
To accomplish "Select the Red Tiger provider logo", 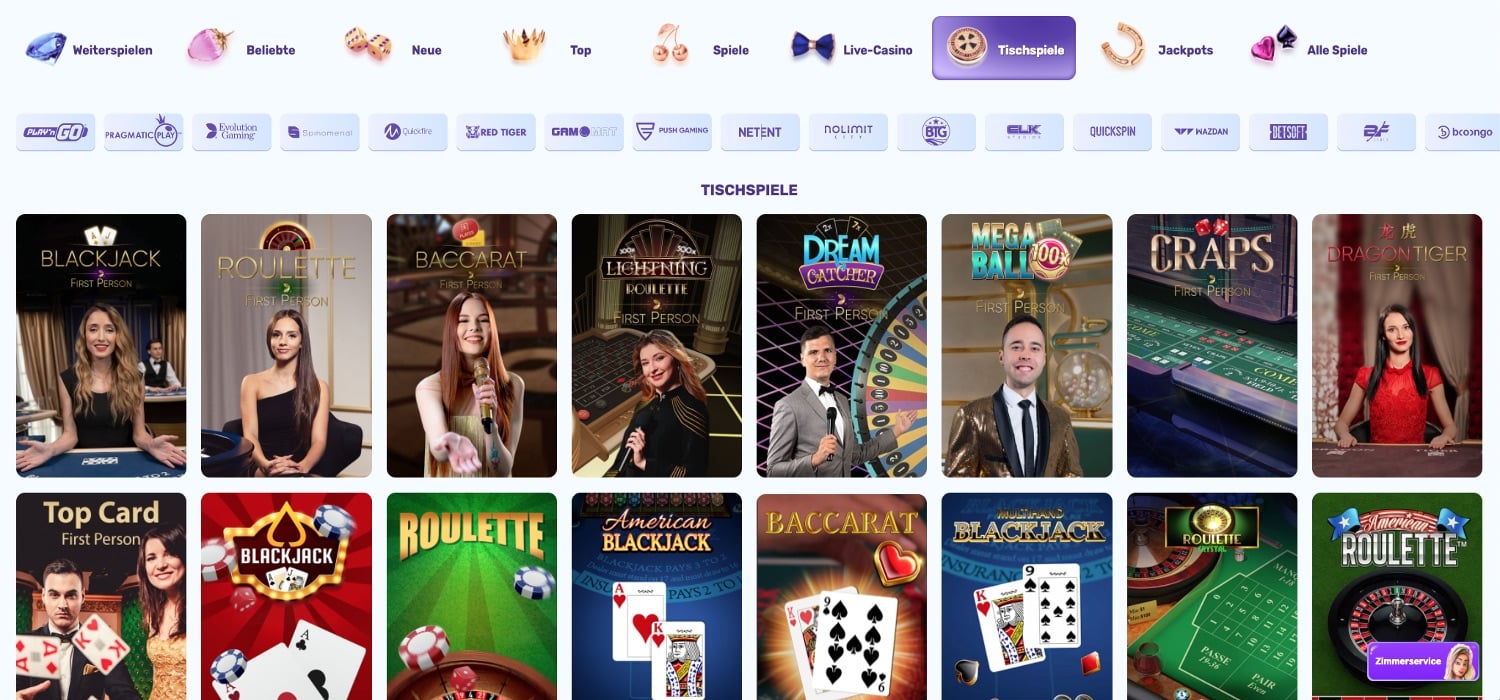I will [x=496, y=132].
